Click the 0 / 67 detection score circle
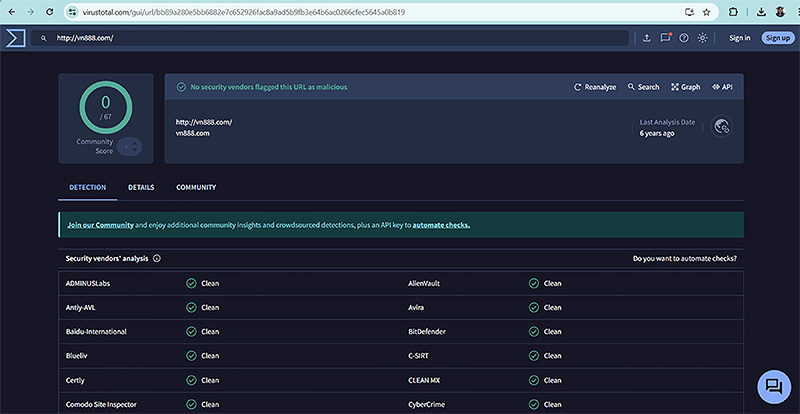This screenshot has width=800, height=414. (x=106, y=107)
